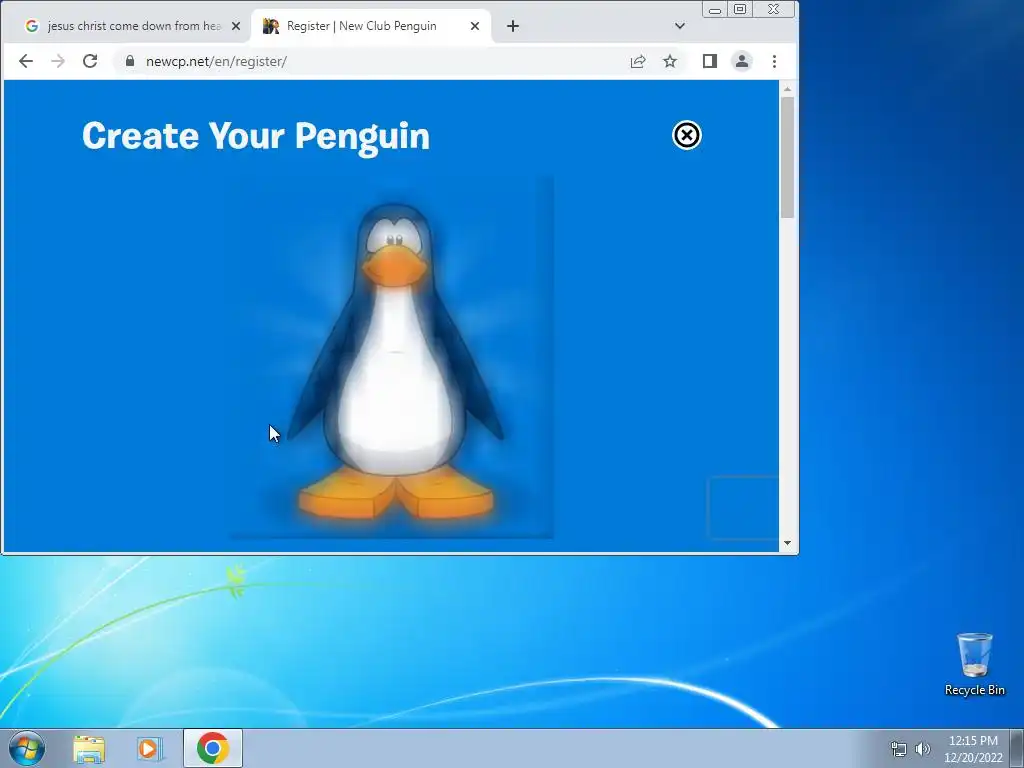Click the address bar URL newcp.net/en/register/
Screen dimensions: 1024x768
[x=216, y=61]
